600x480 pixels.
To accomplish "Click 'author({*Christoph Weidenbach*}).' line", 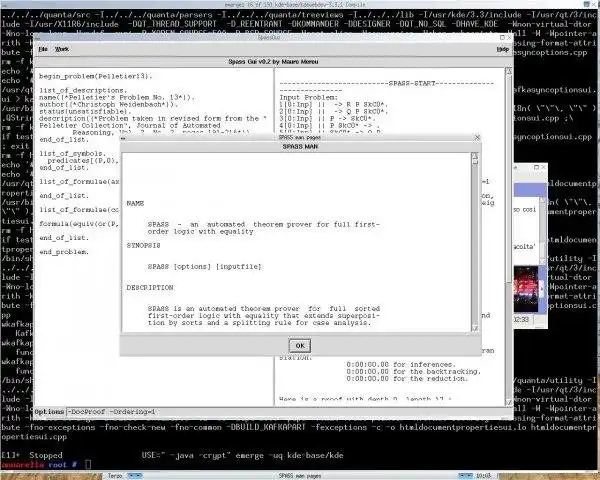I will click(x=108, y=104).
